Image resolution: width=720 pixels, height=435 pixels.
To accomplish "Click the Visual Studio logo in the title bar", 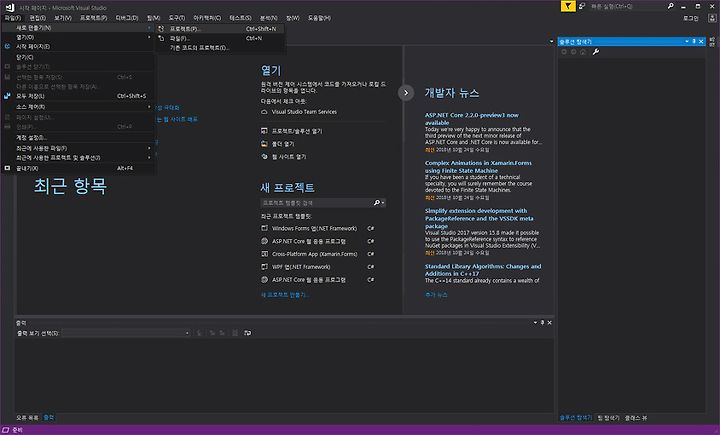I will click(9, 7).
